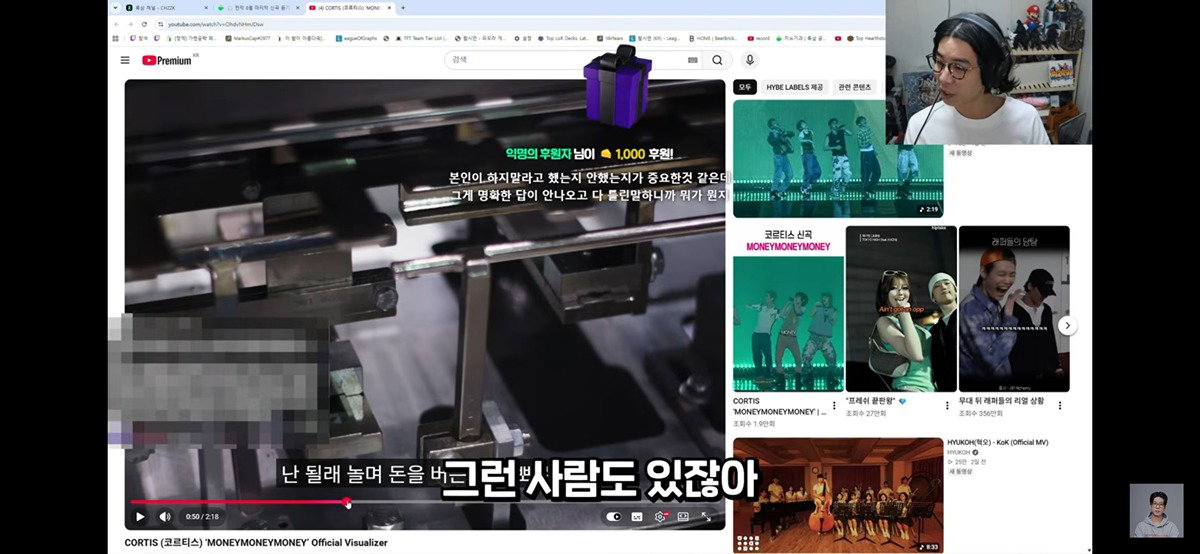Visit the HYUKOH channel name link
This screenshot has height=554, width=1200.
[961, 452]
